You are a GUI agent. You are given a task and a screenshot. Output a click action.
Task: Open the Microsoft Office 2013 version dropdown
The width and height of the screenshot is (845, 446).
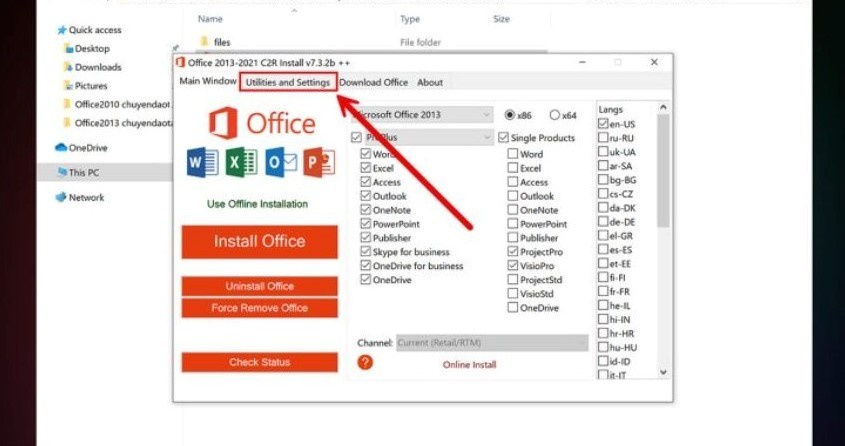pyautogui.click(x=422, y=115)
